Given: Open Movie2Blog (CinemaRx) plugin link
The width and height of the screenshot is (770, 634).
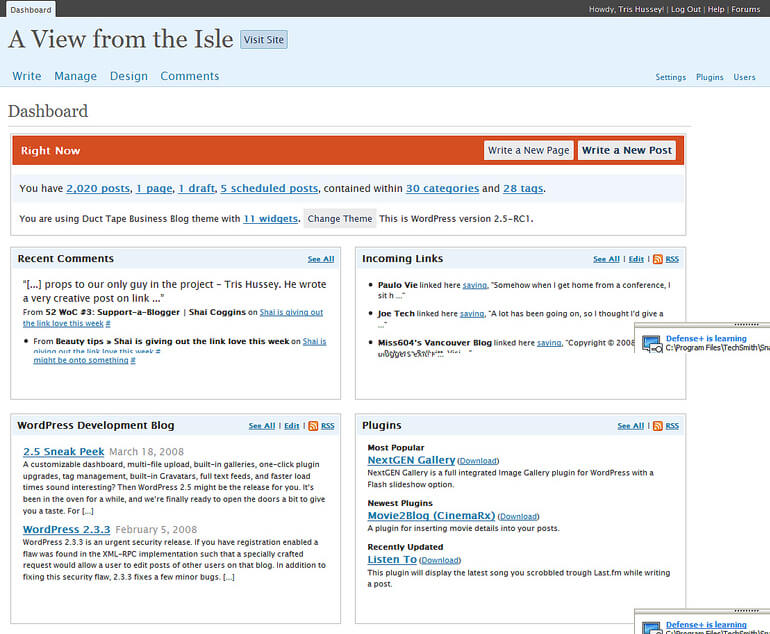Looking at the screenshot, I should pos(431,516).
